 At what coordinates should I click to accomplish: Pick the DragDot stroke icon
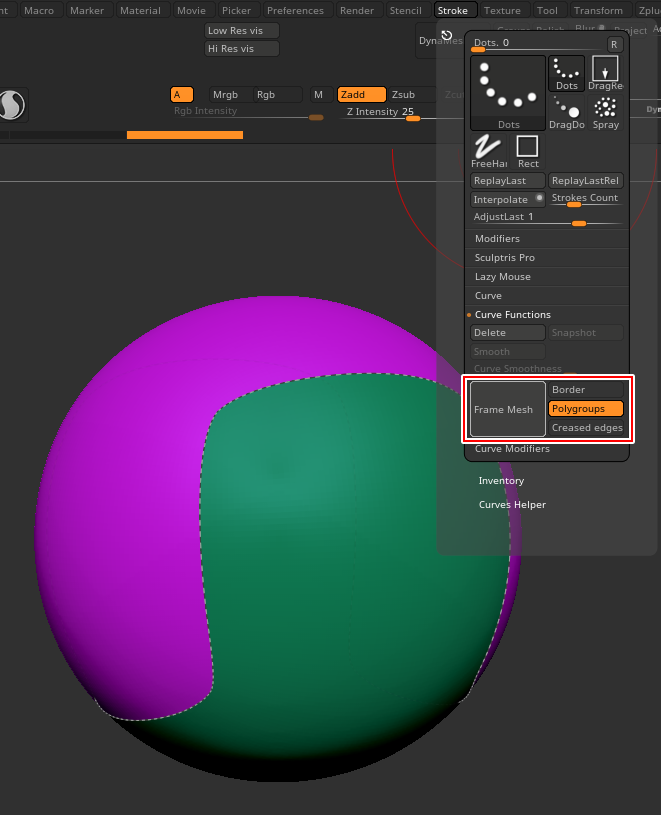(567, 112)
